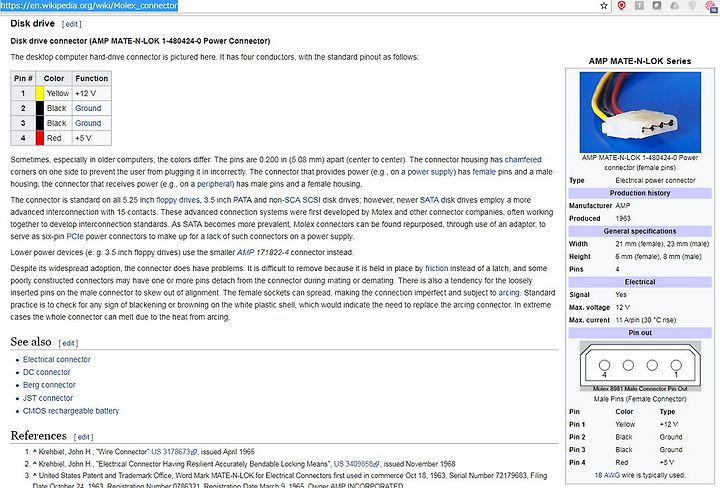Click the 'Pin out' infobox heading
Screen dimensions: 720x488
640,333
